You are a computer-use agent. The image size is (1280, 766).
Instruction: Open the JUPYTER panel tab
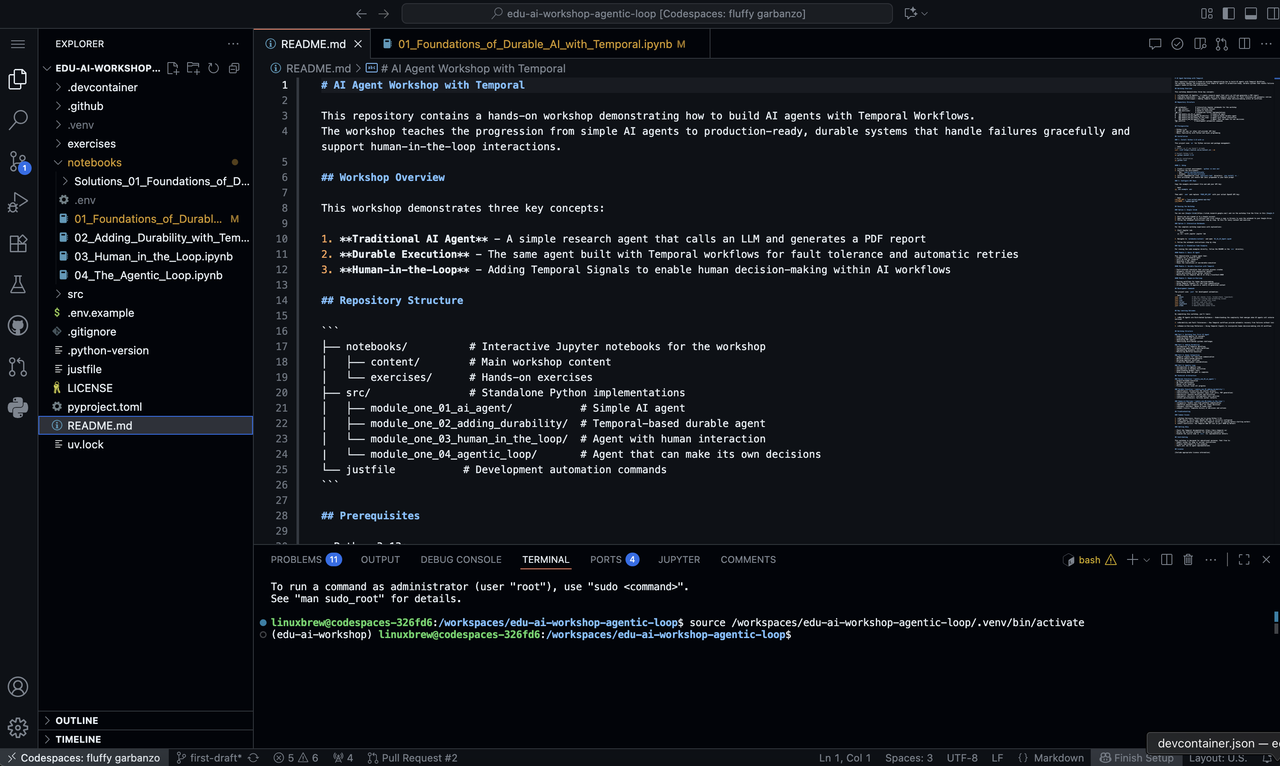[679, 559]
